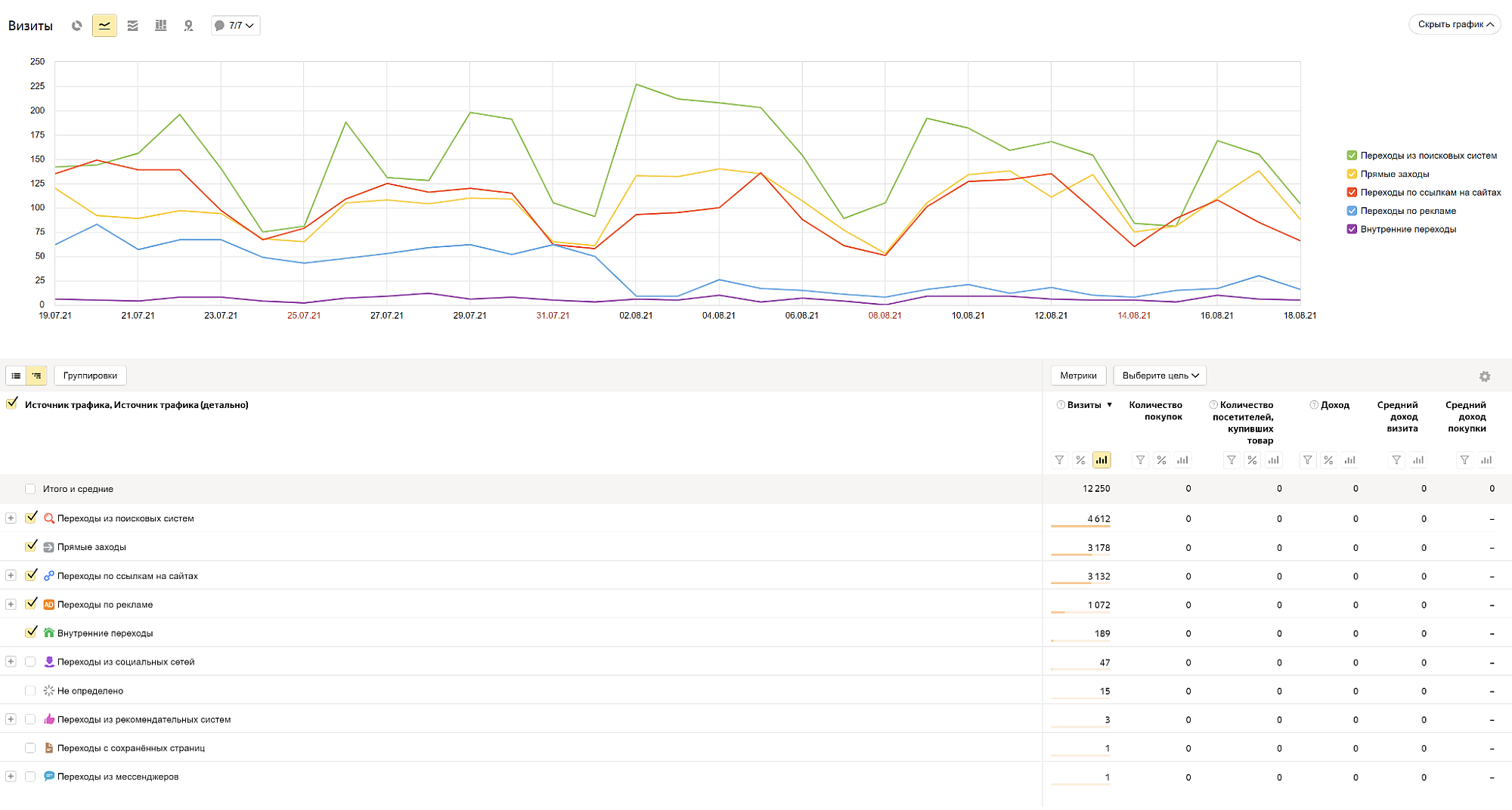Expand Переходы из рекомендательных систем row
The image size is (1512, 810).
11,719
